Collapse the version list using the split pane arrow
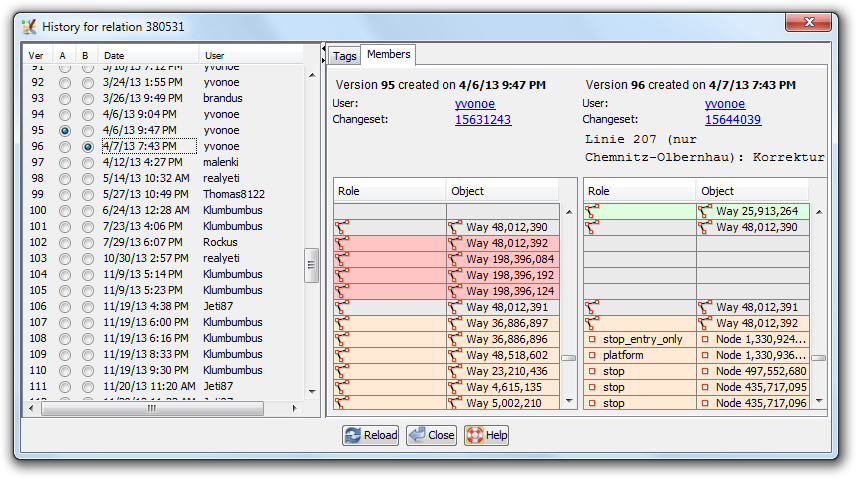The width and height of the screenshot is (857, 479). (324, 49)
